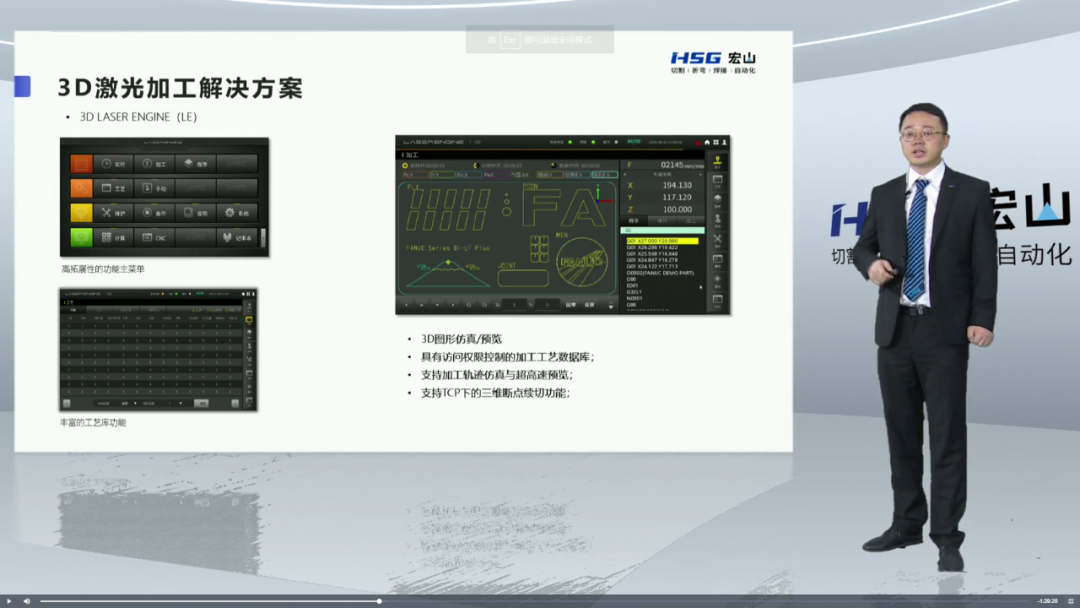Image resolution: width=1080 pixels, height=608 pixels.
Task: Click the light green program name field
Action: tap(663, 230)
